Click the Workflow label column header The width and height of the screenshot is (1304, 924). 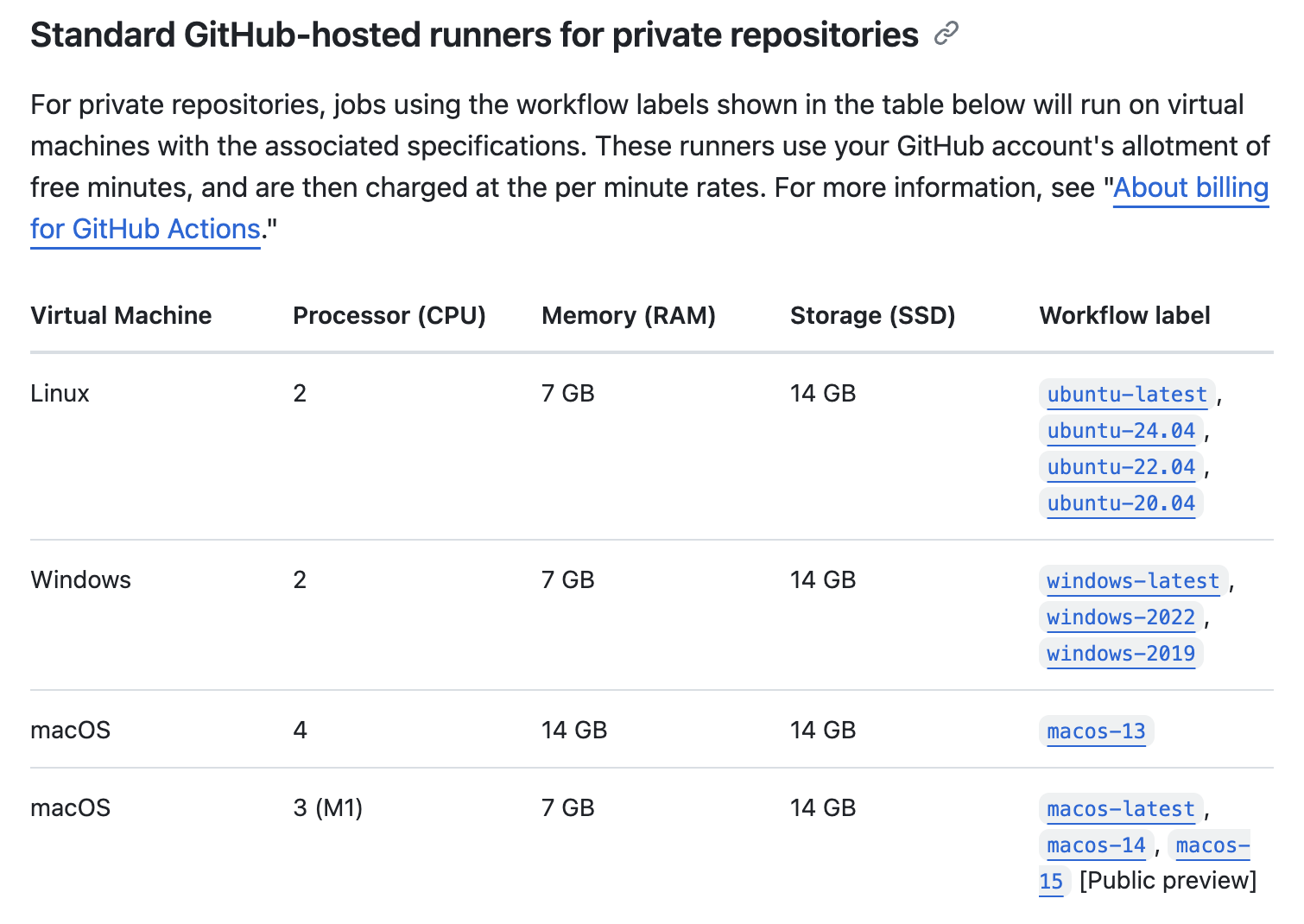[x=1124, y=316]
